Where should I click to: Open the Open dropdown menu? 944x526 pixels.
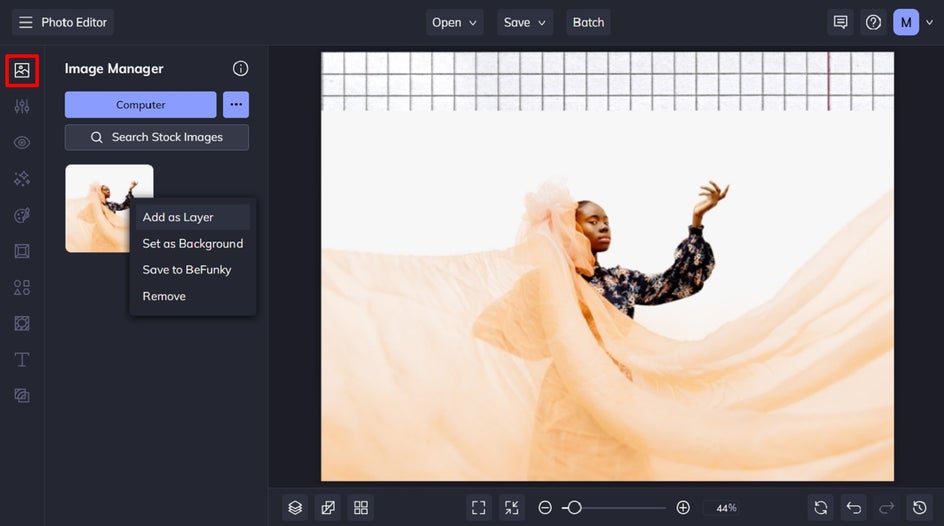coord(455,22)
